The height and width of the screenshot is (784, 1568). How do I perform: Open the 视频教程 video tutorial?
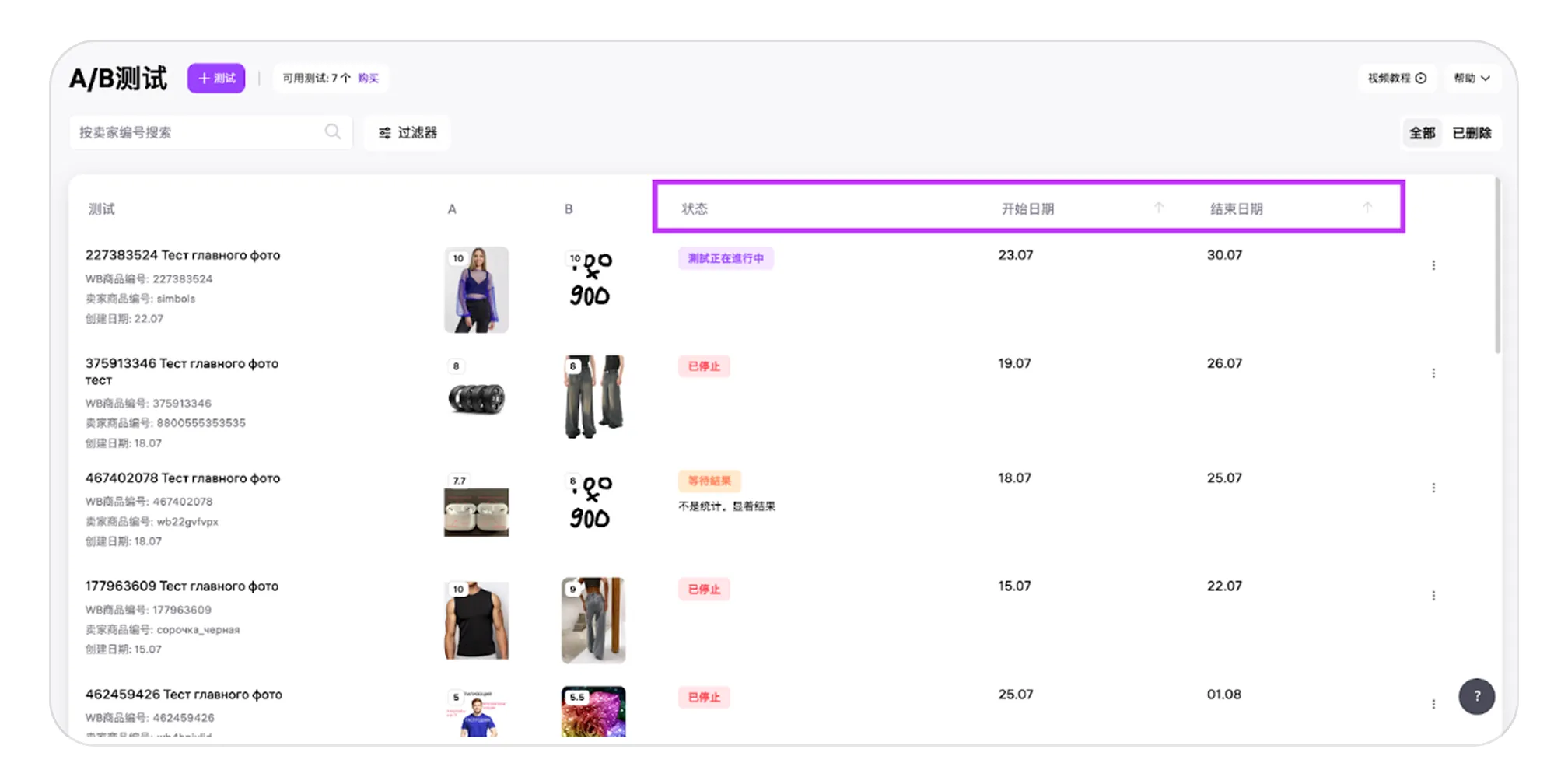1396,79
